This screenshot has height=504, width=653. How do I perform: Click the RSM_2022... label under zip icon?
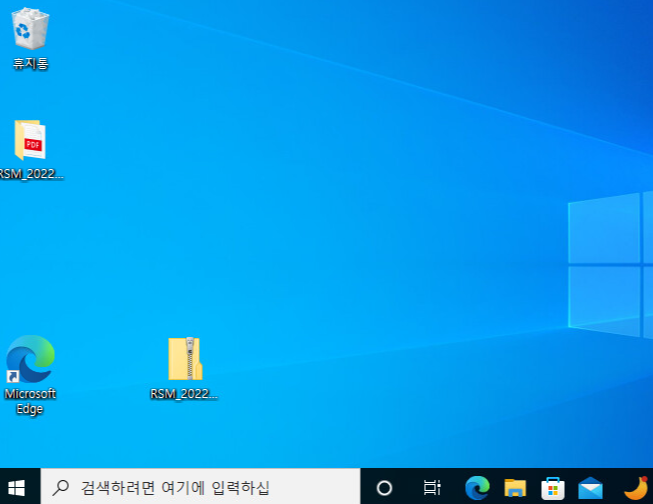[x=184, y=394]
